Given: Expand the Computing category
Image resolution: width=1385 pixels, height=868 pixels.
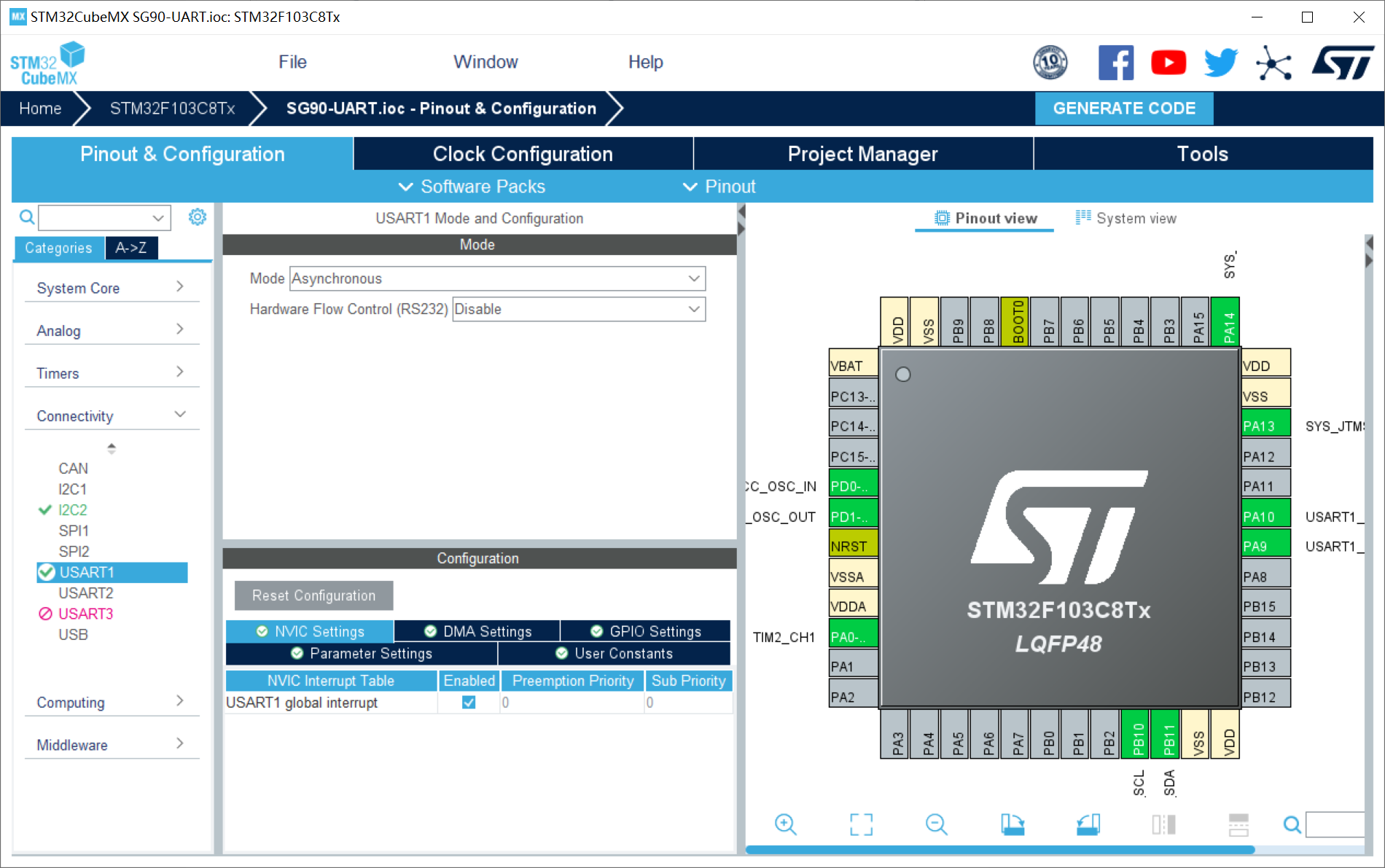Looking at the screenshot, I should pyautogui.click(x=112, y=702).
